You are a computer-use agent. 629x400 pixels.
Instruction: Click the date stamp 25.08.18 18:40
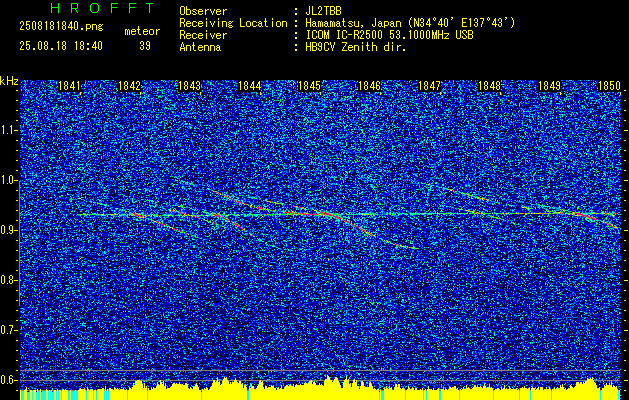[x=61, y=46]
